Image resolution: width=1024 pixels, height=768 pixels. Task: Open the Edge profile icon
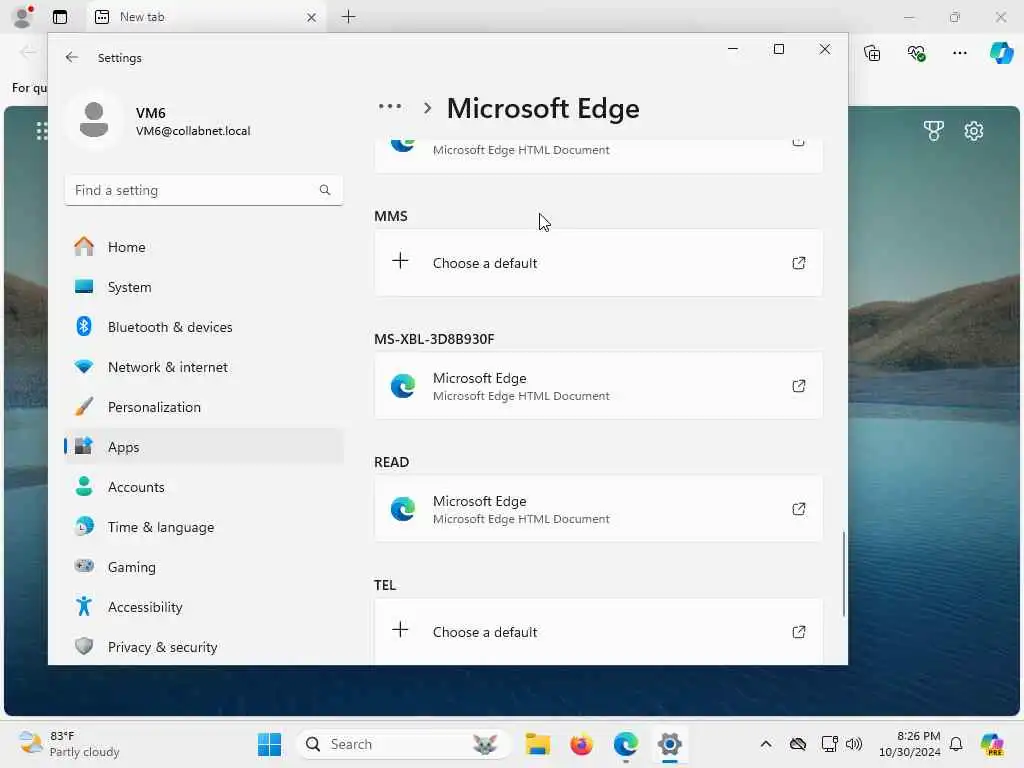(x=23, y=16)
